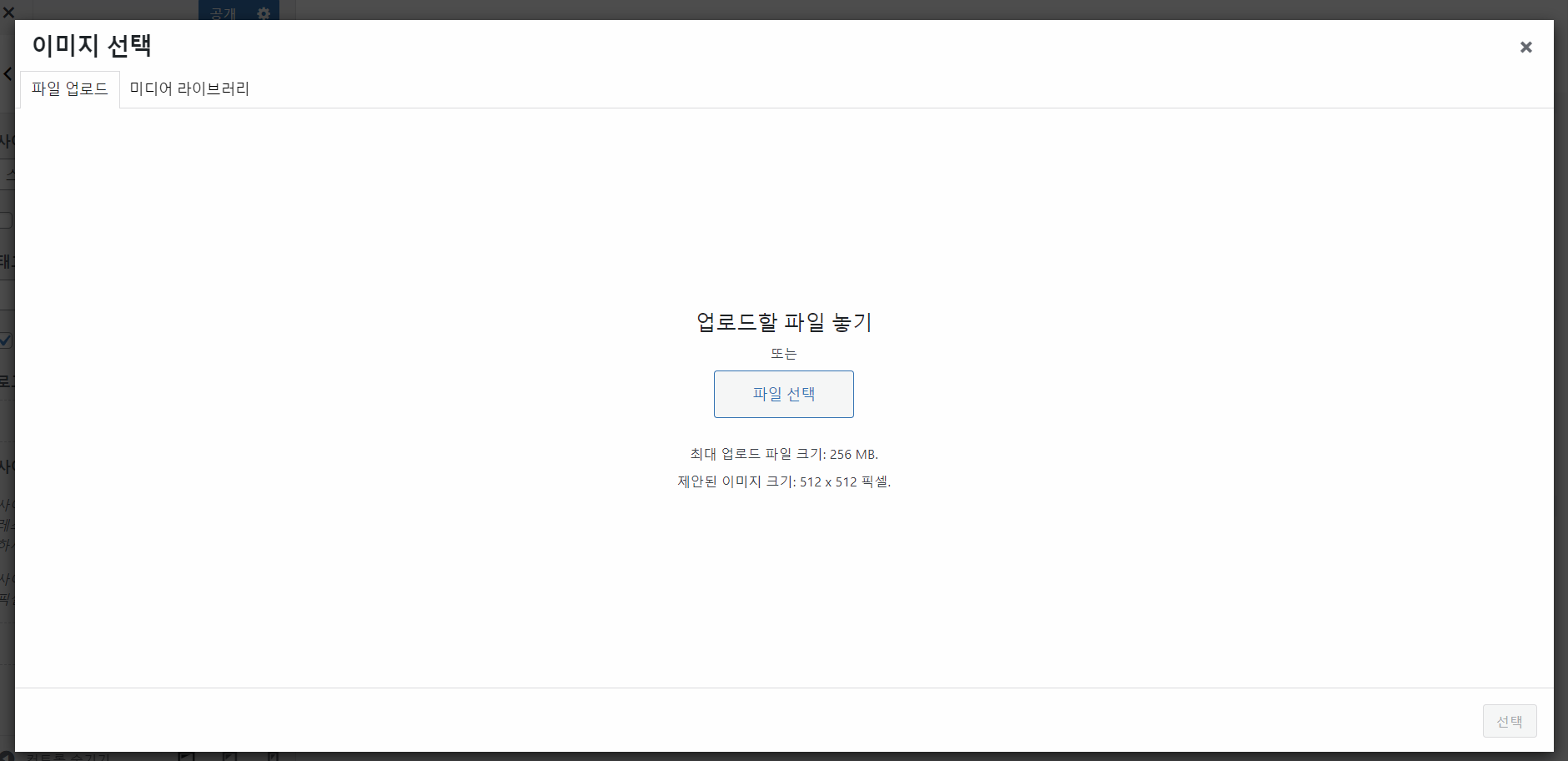This screenshot has height=761, width=1568.
Task: Switch to the 파일 업로드 tab
Action: click(70, 89)
